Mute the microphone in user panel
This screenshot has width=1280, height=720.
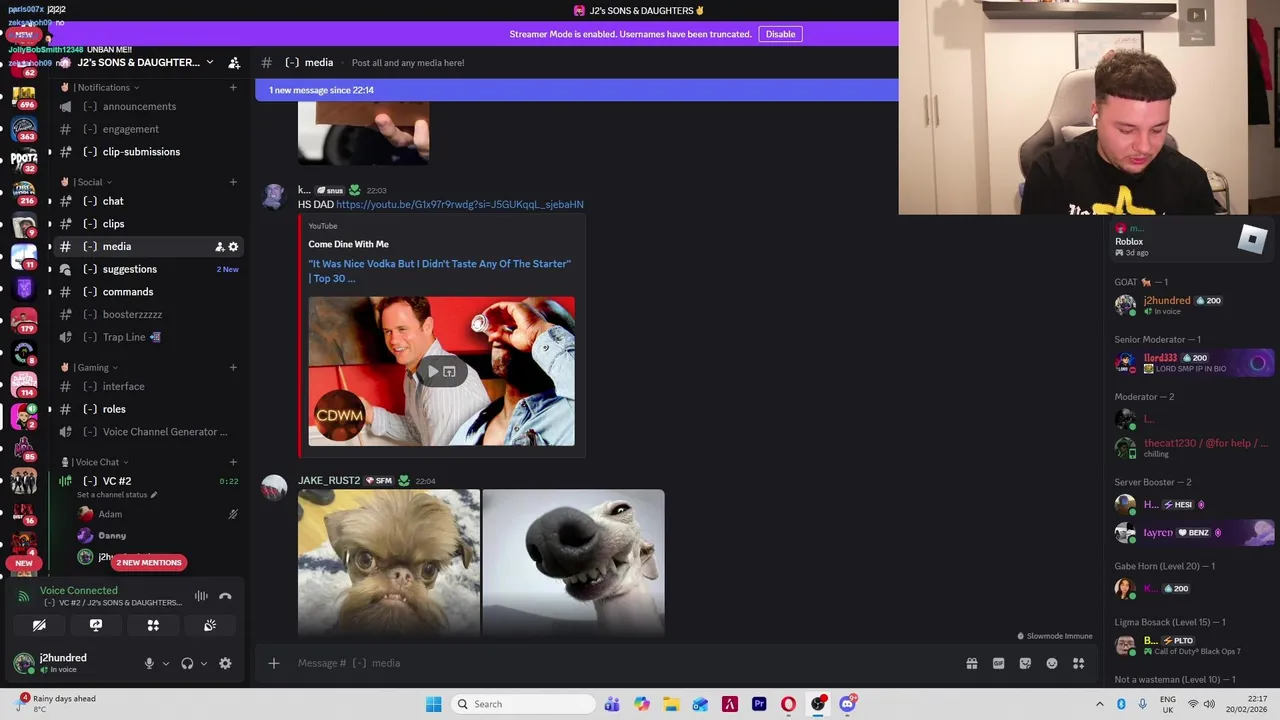[x=149, y=663]
